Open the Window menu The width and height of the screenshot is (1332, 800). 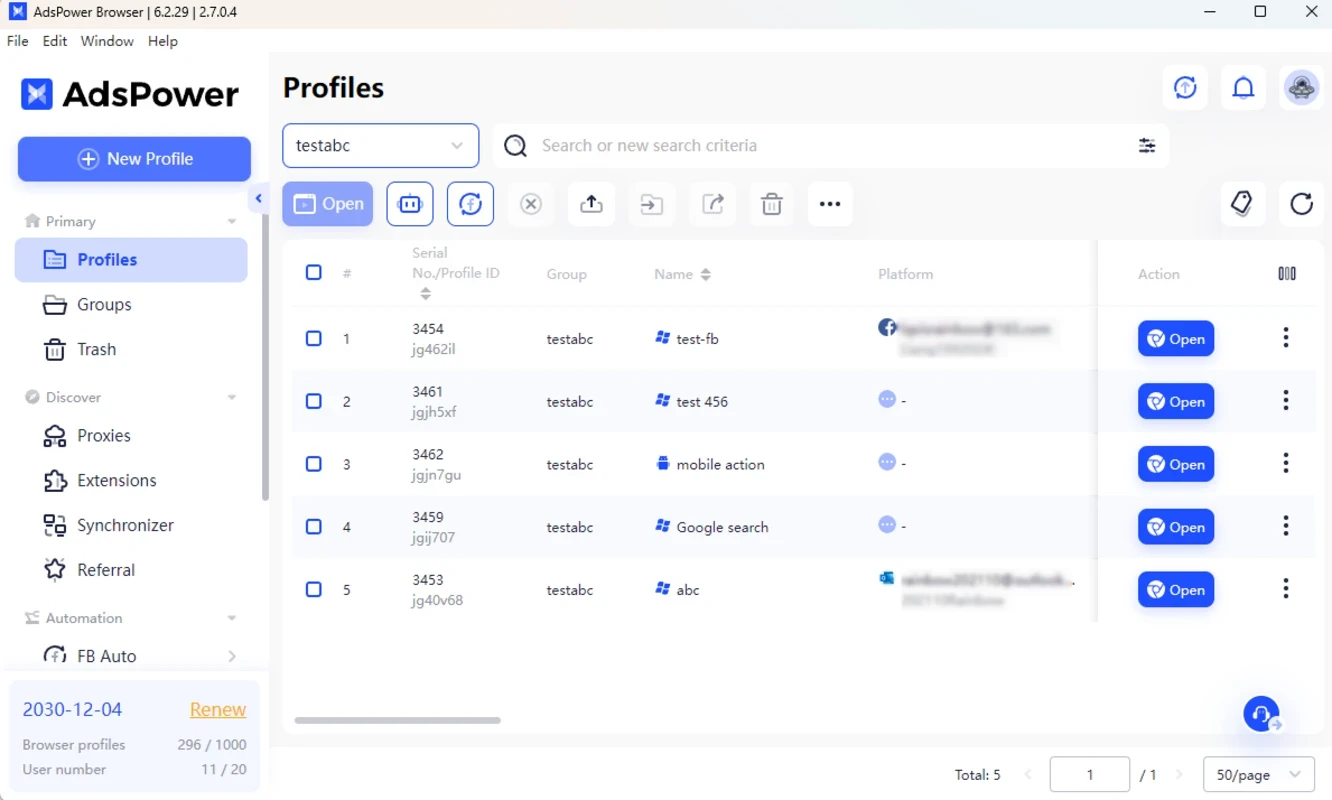pos(107,41)
